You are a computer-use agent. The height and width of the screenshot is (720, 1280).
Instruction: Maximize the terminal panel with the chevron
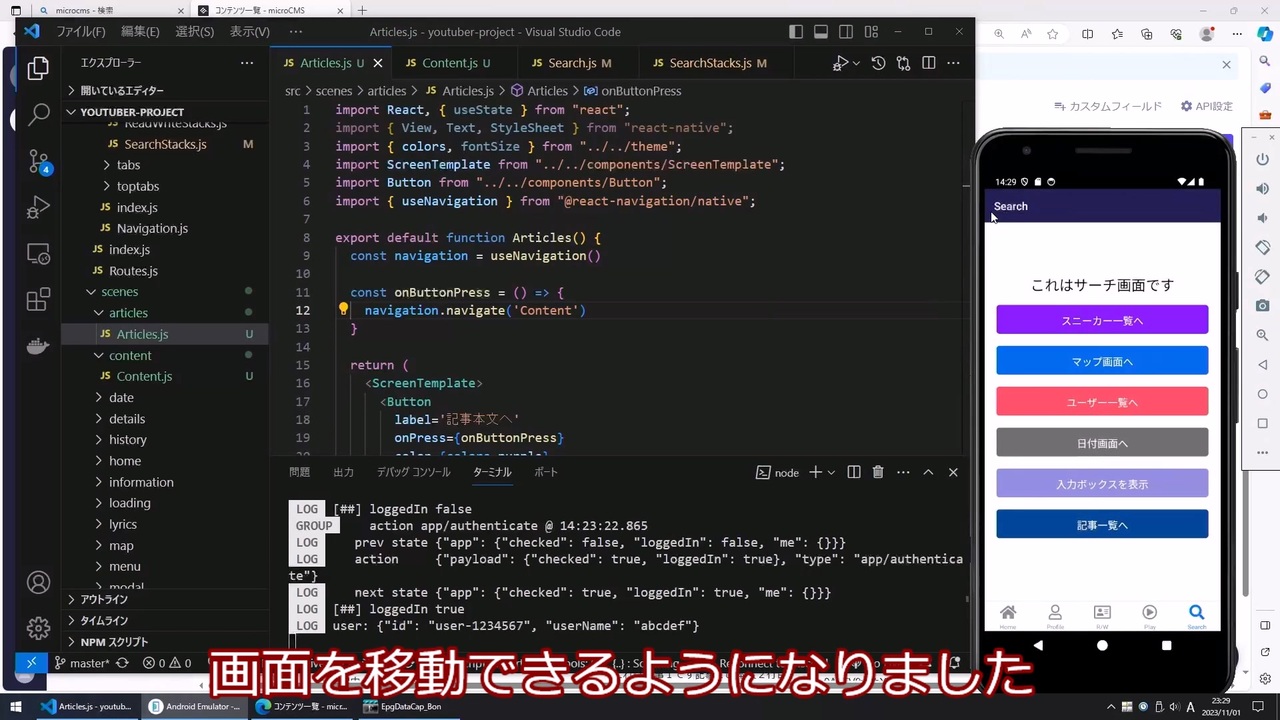point(928,472)
